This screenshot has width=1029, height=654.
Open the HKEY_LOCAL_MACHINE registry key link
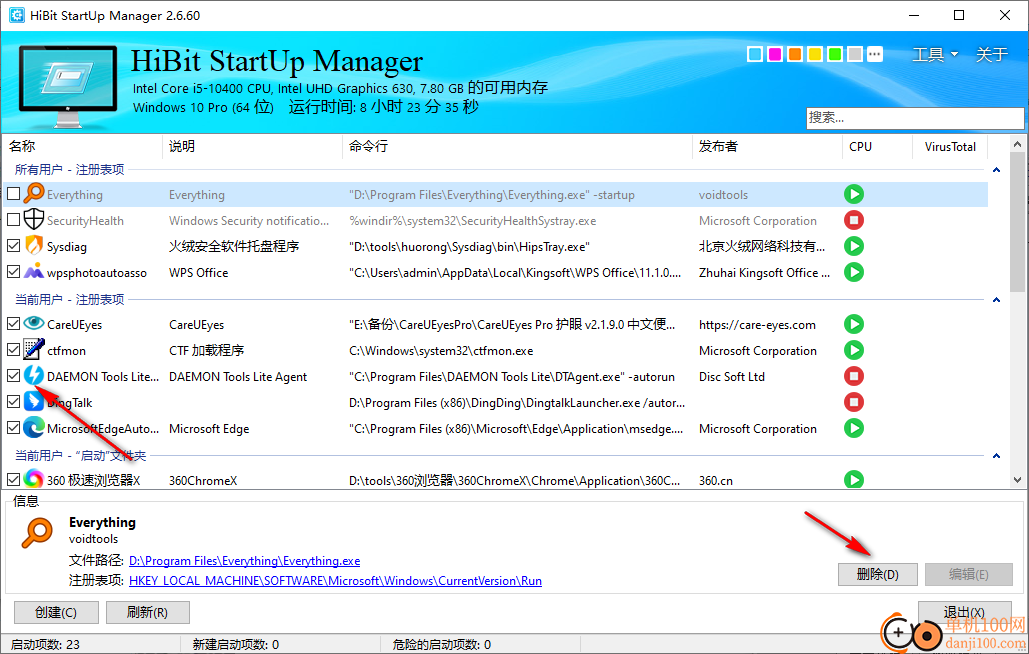(x=335, y=581)
